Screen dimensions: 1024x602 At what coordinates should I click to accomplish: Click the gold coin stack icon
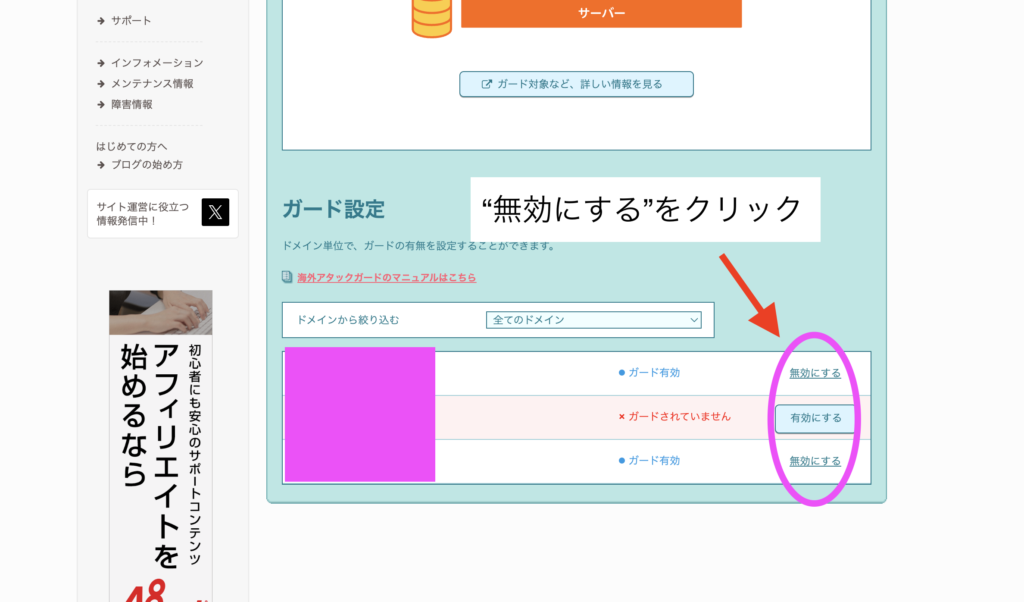(x=432, y=18)
